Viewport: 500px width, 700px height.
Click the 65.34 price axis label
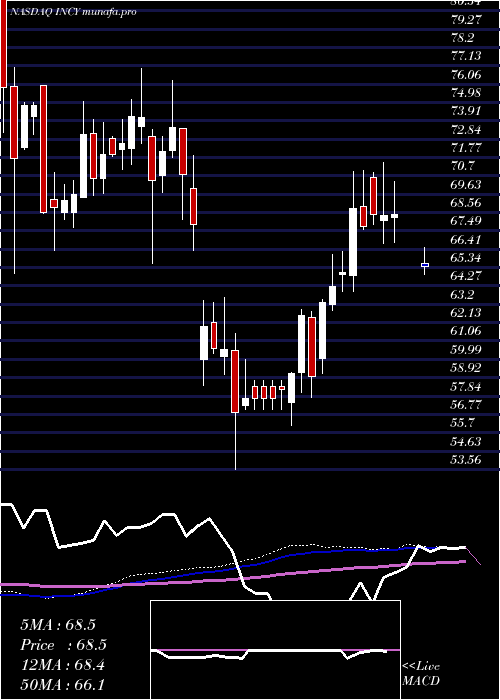tap(466, 258)
